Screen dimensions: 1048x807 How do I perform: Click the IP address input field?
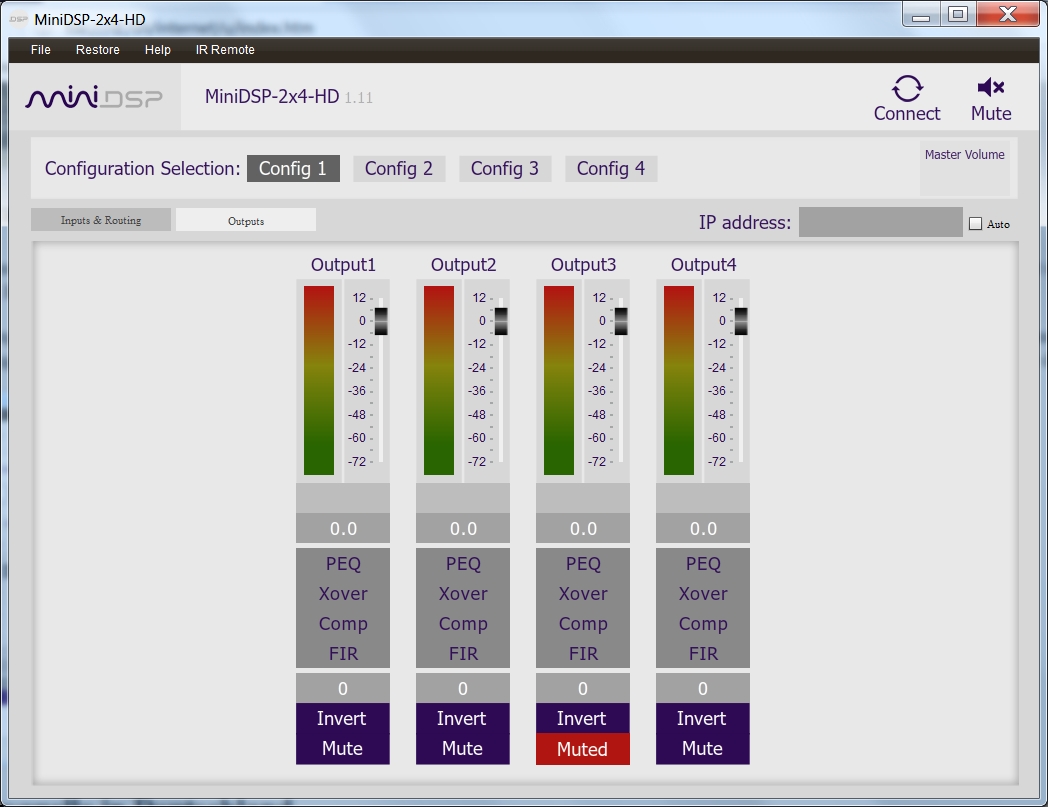pos(880,222)
